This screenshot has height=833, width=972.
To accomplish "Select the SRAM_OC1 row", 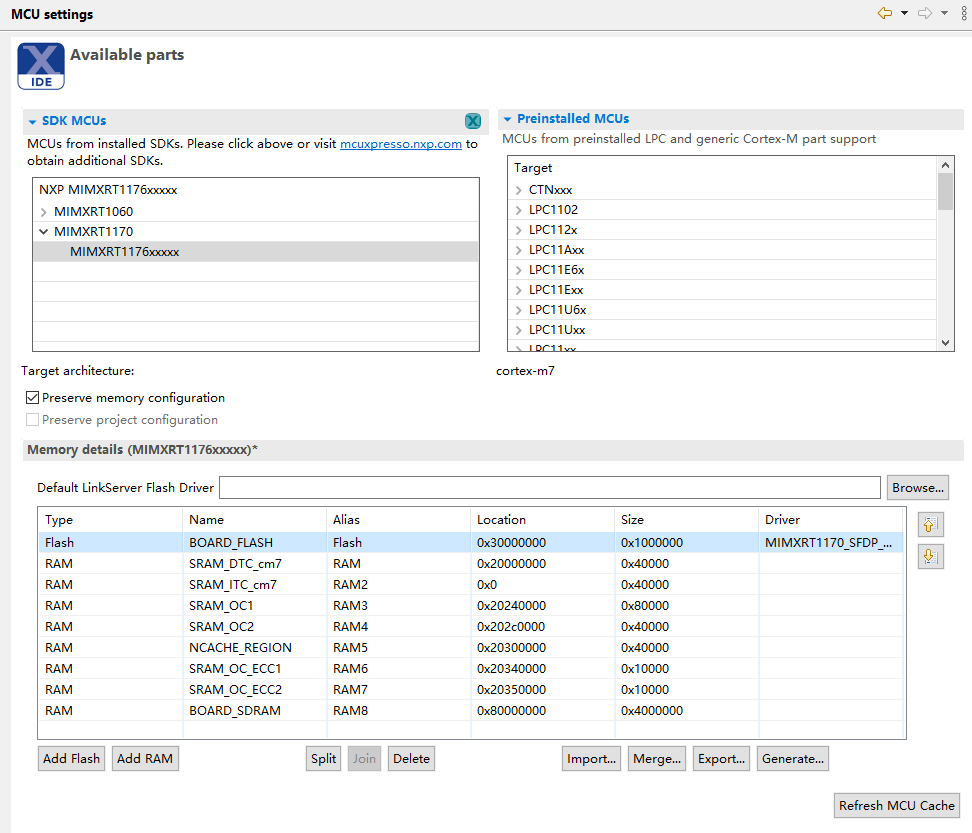I will click(471, 606).
